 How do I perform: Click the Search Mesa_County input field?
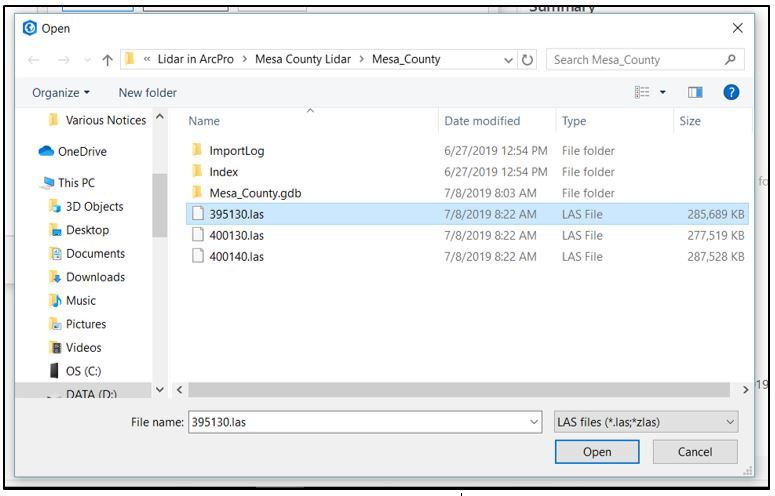point(634,60)
